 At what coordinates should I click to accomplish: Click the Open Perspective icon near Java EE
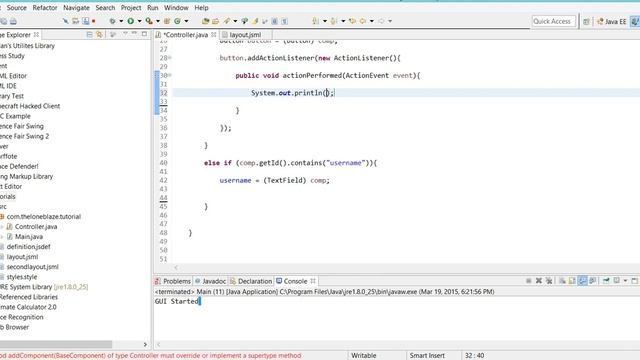coord(586,22)
